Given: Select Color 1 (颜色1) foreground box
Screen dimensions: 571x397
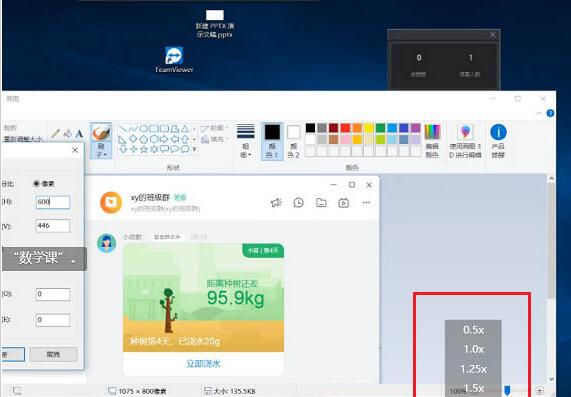Looking at the screenshot, I should pyautogui.click(x=272, y=141).
